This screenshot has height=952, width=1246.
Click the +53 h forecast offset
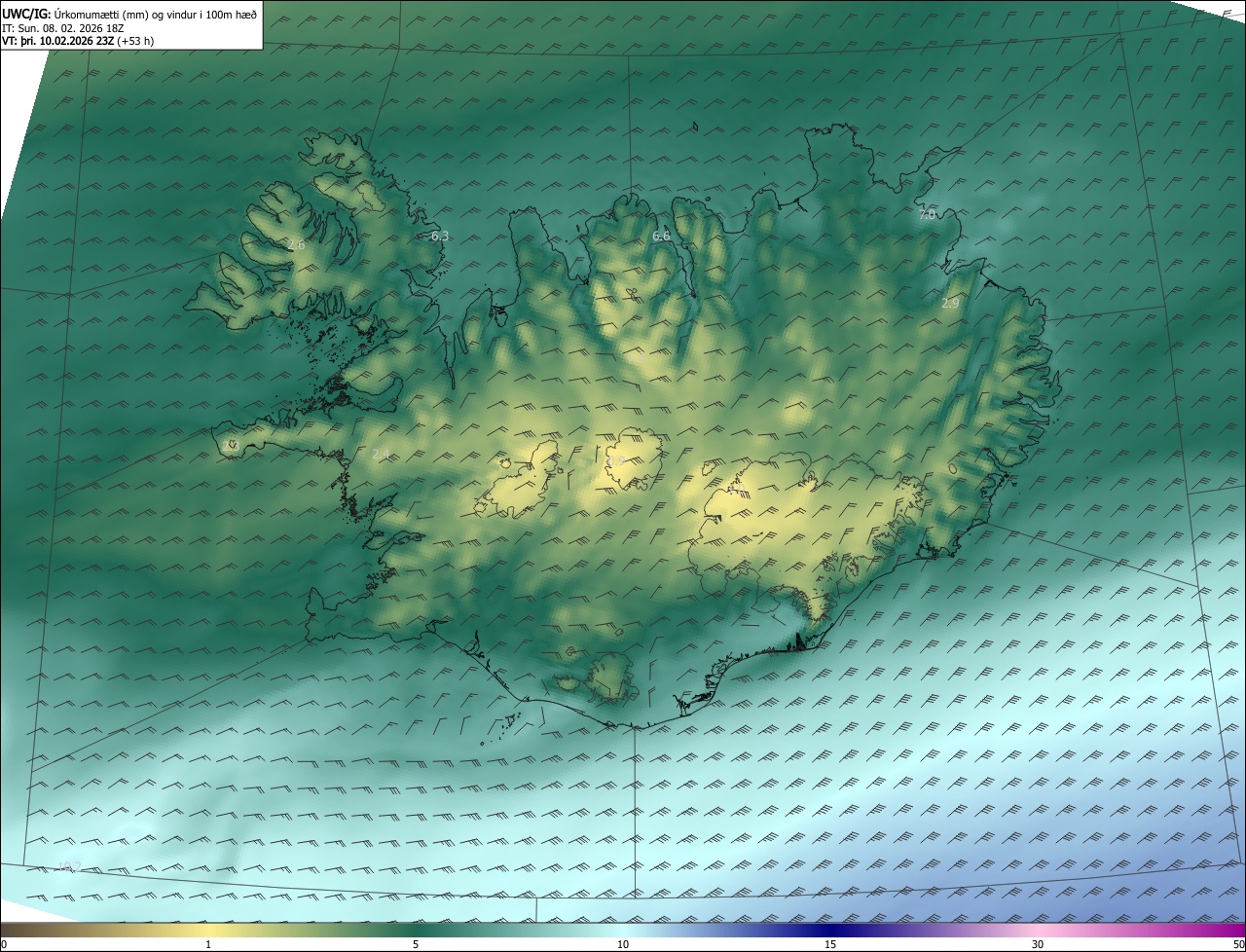(x=135, y=41)
